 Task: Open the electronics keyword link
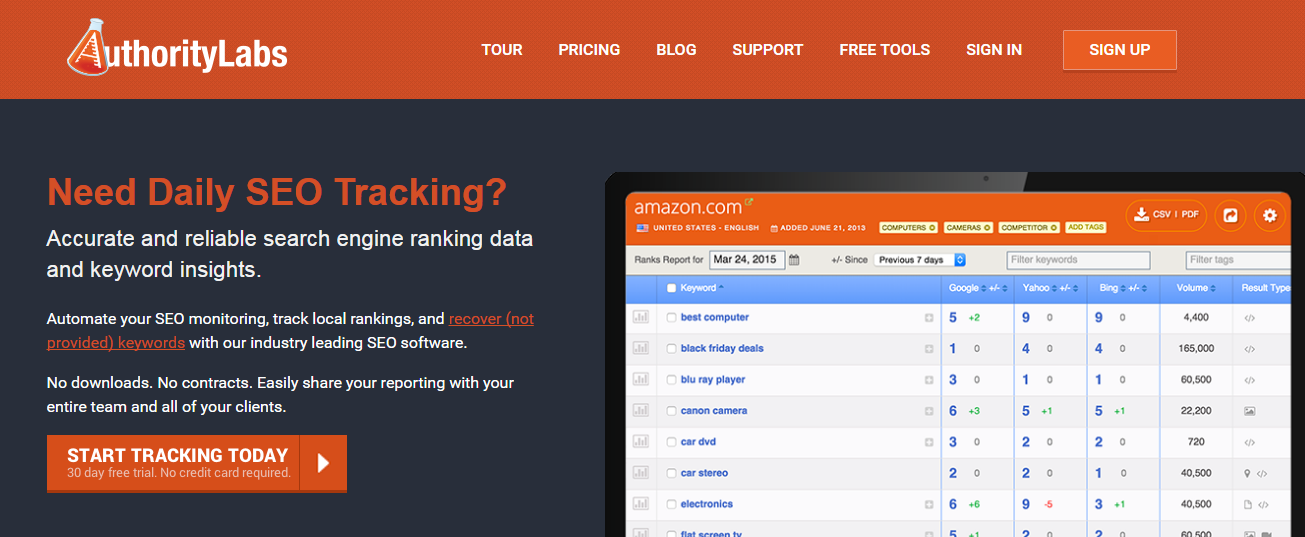(707, 505)
